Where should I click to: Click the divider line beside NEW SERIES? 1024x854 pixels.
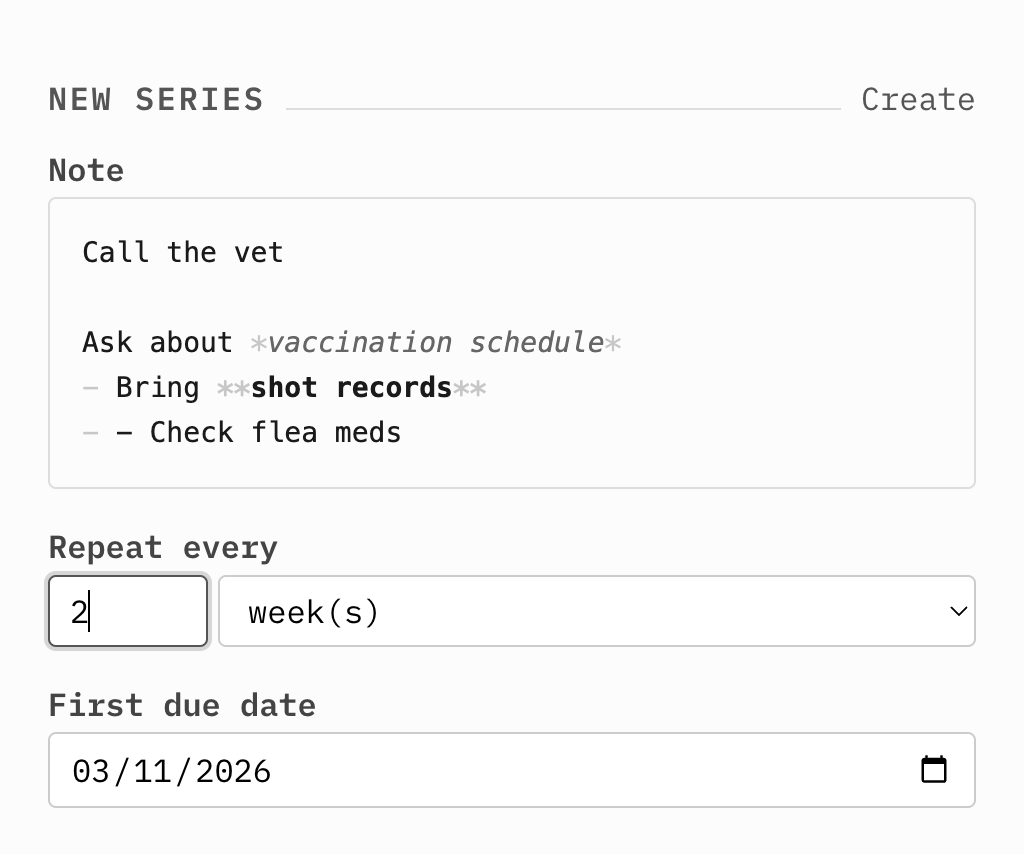(562, 108)
